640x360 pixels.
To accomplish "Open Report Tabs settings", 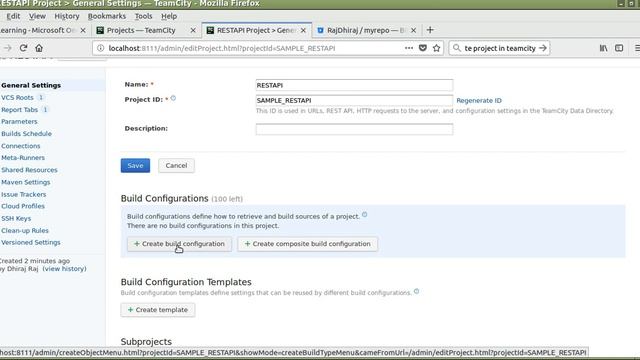I will 19,110.
